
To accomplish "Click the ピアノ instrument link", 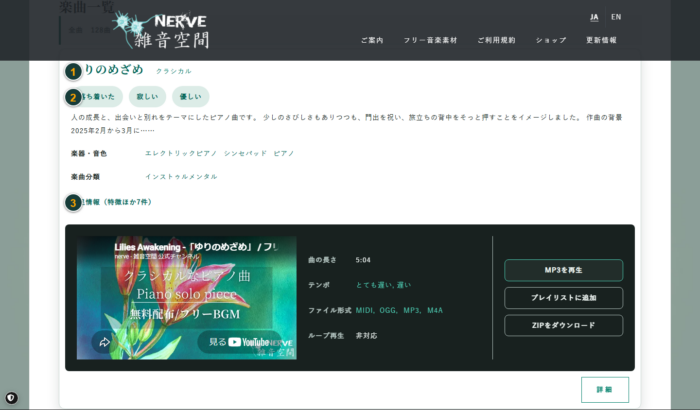I will click(x=284, y=153).
